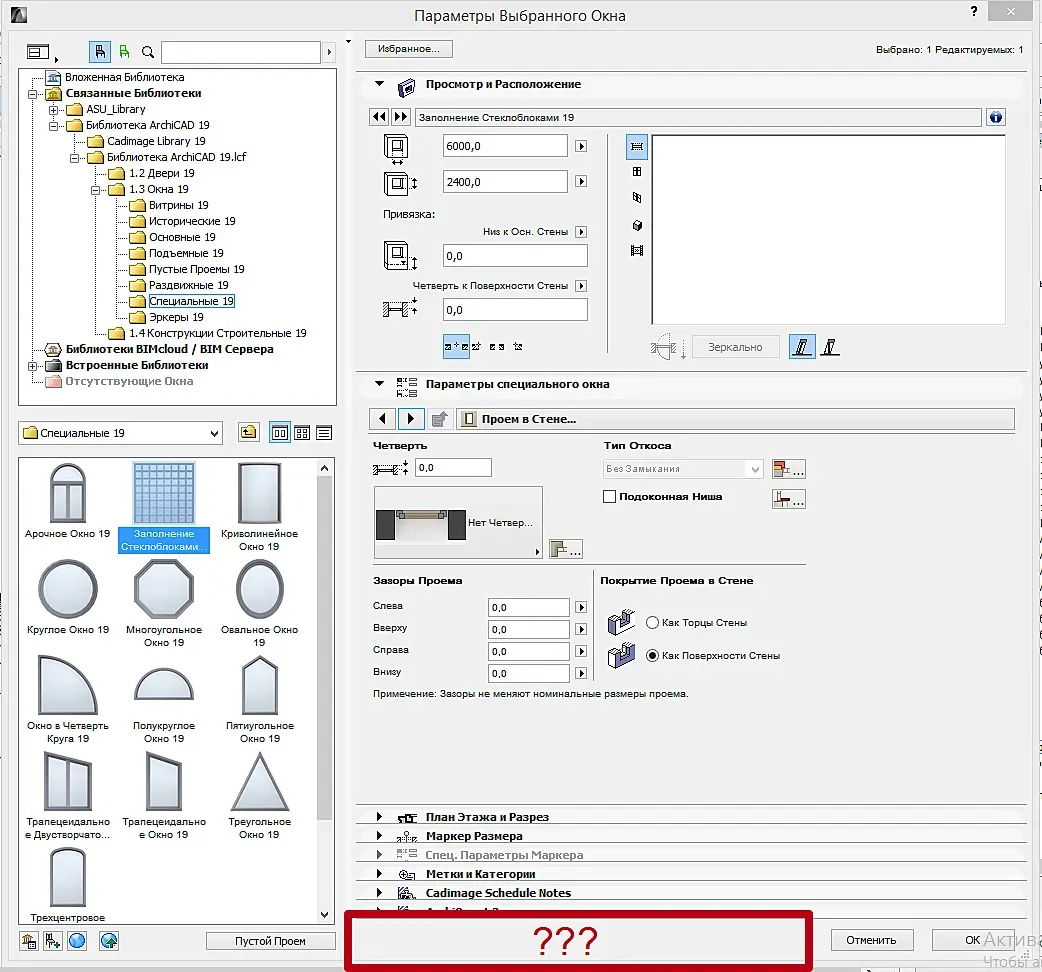Screen dimensions: 1042x972
Task: Click the window width field 6000,0
Action: 505,146
